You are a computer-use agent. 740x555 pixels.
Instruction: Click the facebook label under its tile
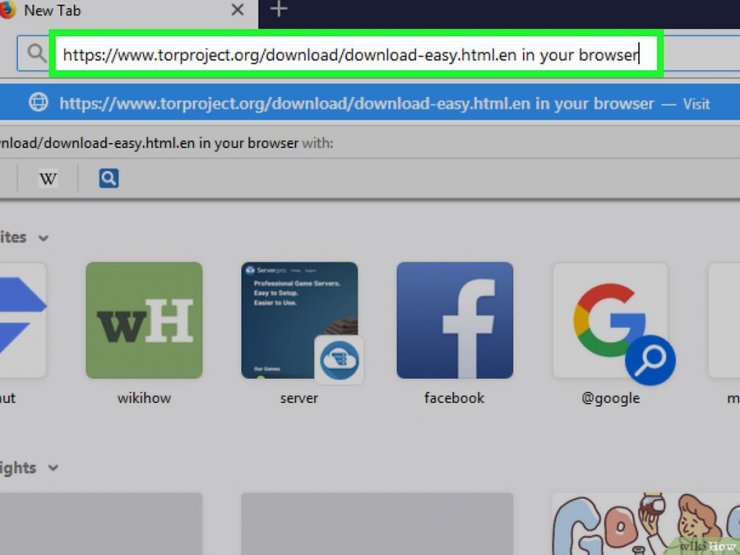point(454,398)
